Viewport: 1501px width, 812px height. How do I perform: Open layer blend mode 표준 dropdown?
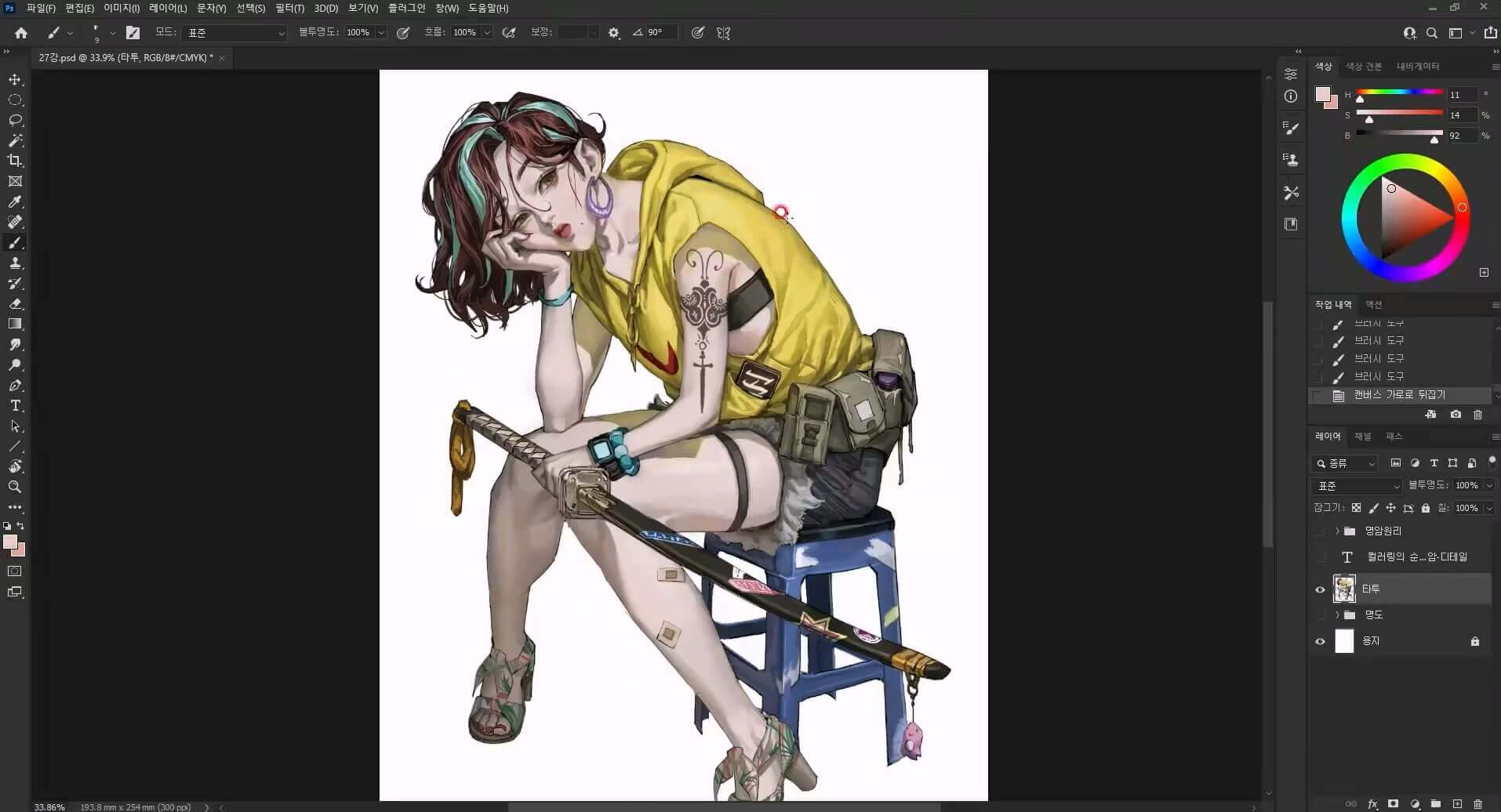click(x=1357, y=486)
